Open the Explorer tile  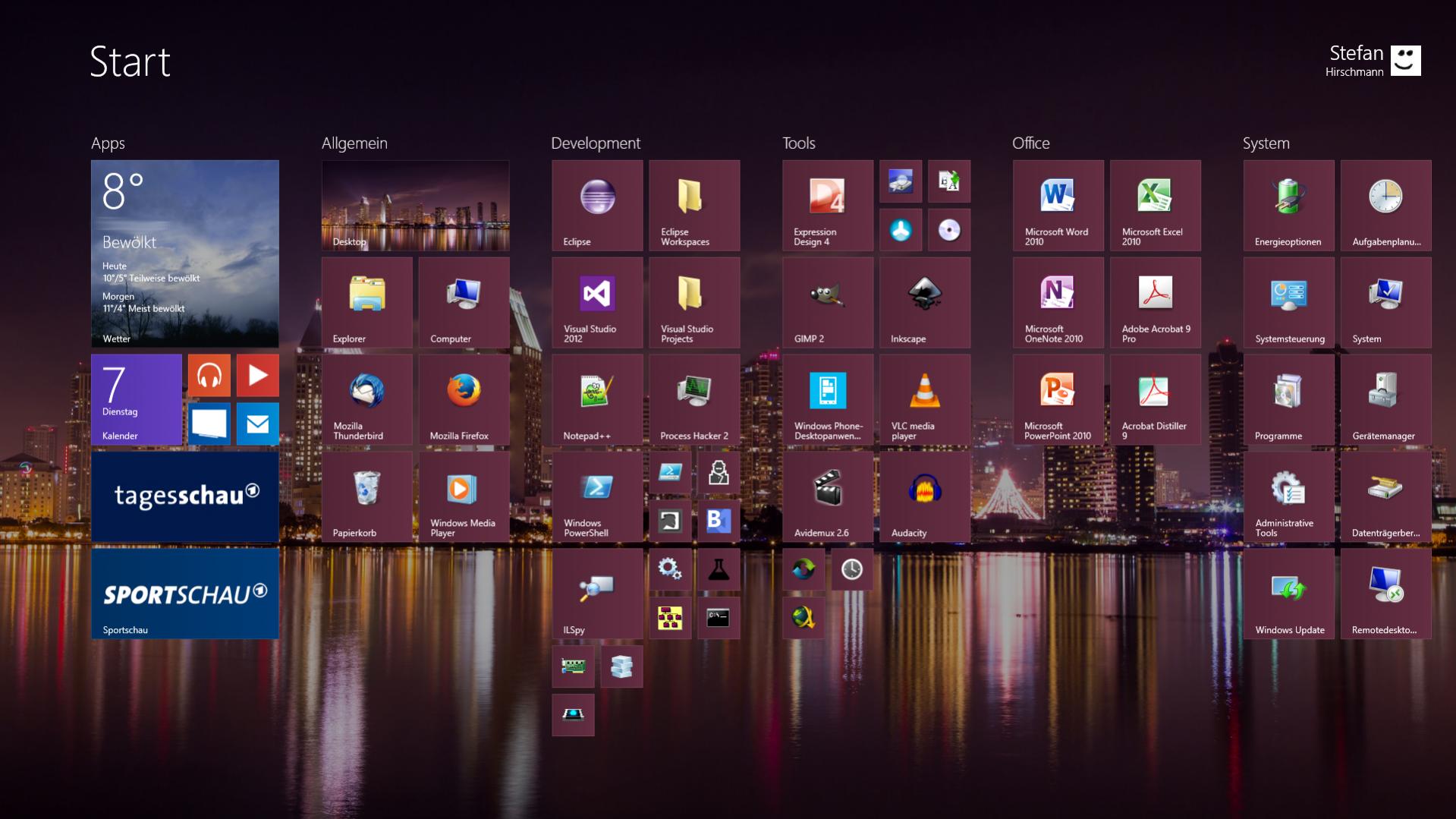(366, 302)
